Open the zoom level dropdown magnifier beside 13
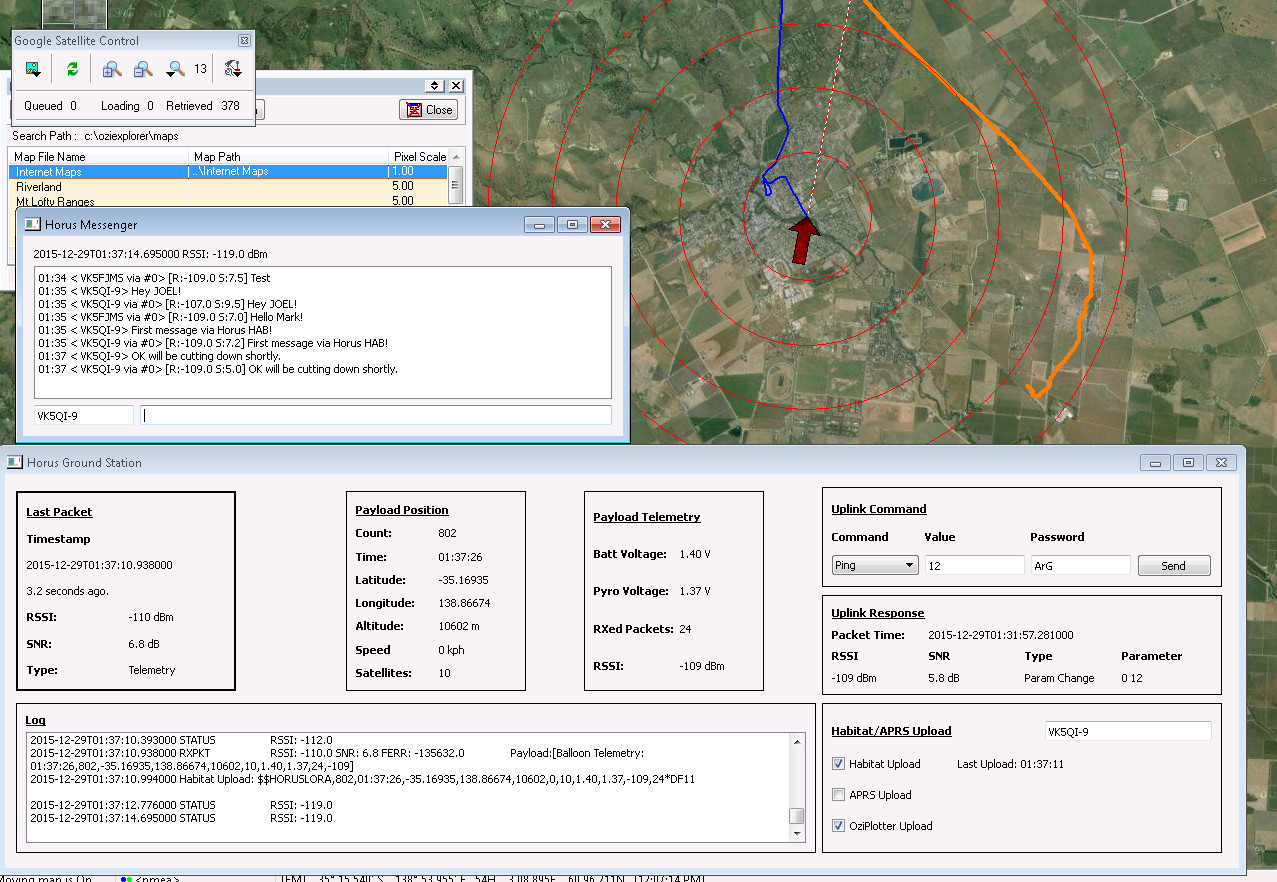 pos(175,69)
